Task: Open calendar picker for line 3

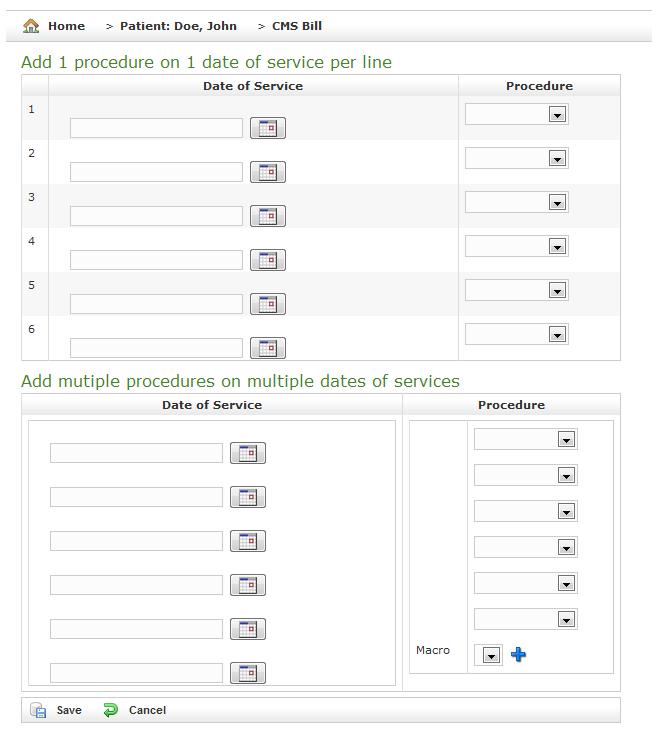Action: tap(267, 216)
